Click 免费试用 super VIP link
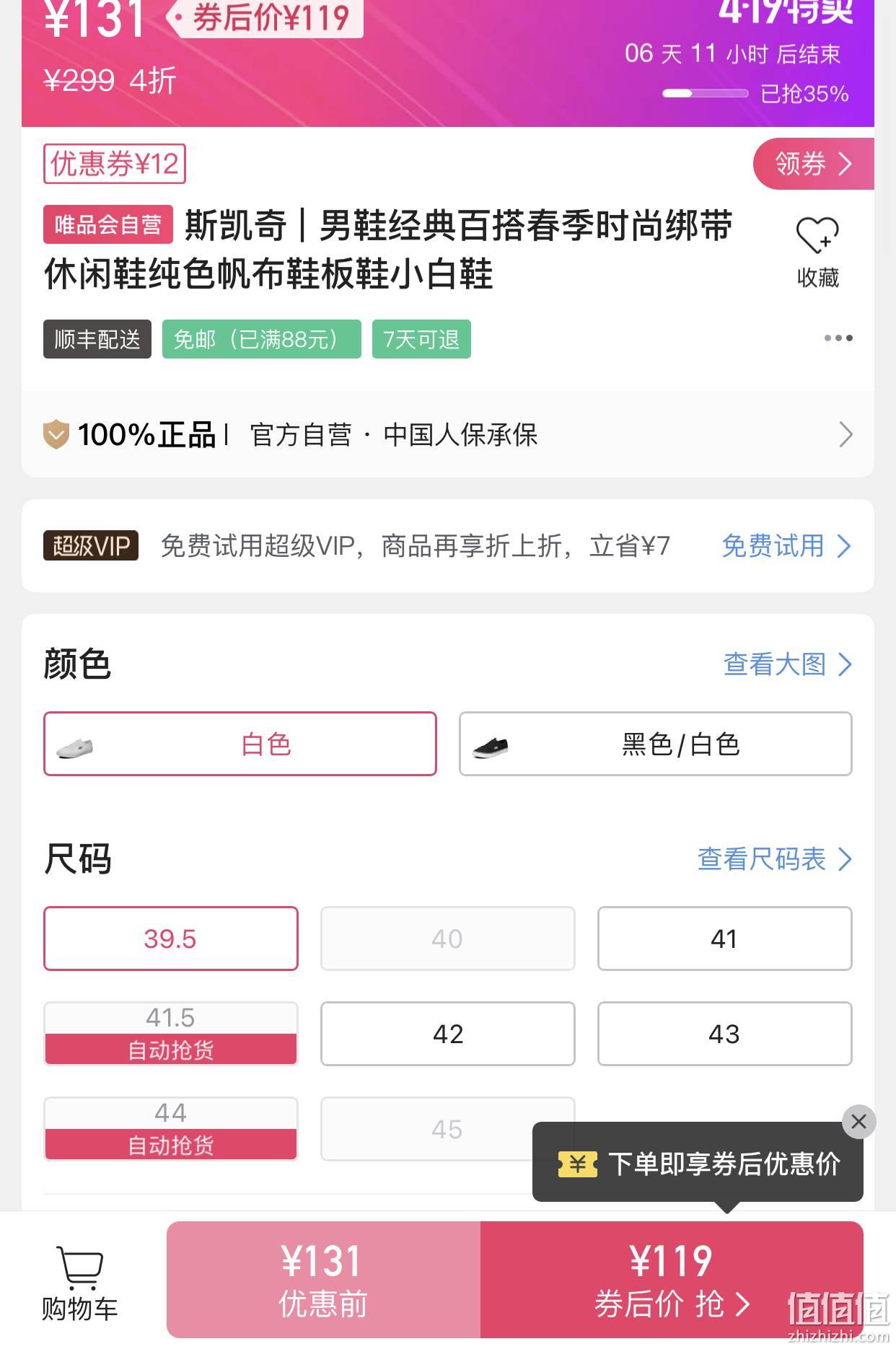This screenshot has width=896, height=1349. (x=786, y=545)
